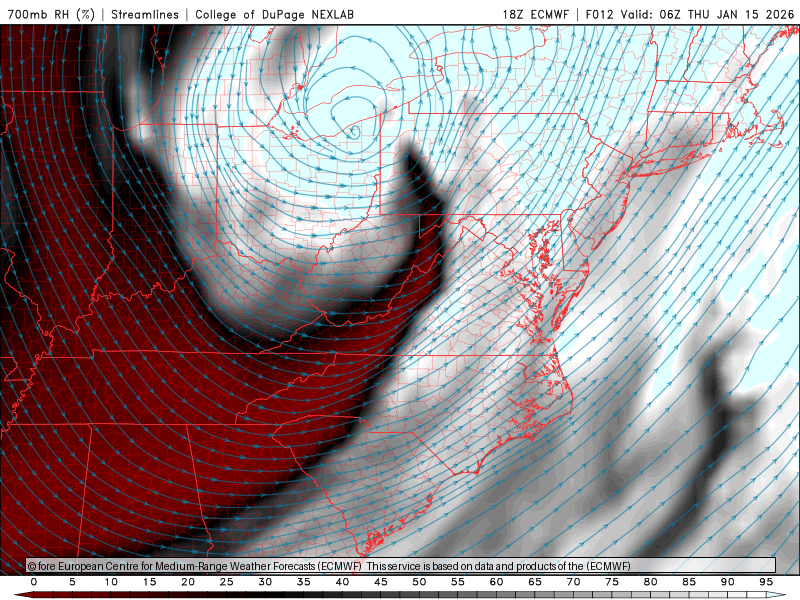Screen dimensions: 800x600
Task: Click the ECMWF copyright notice text
Action: click(x=329, y=566)
